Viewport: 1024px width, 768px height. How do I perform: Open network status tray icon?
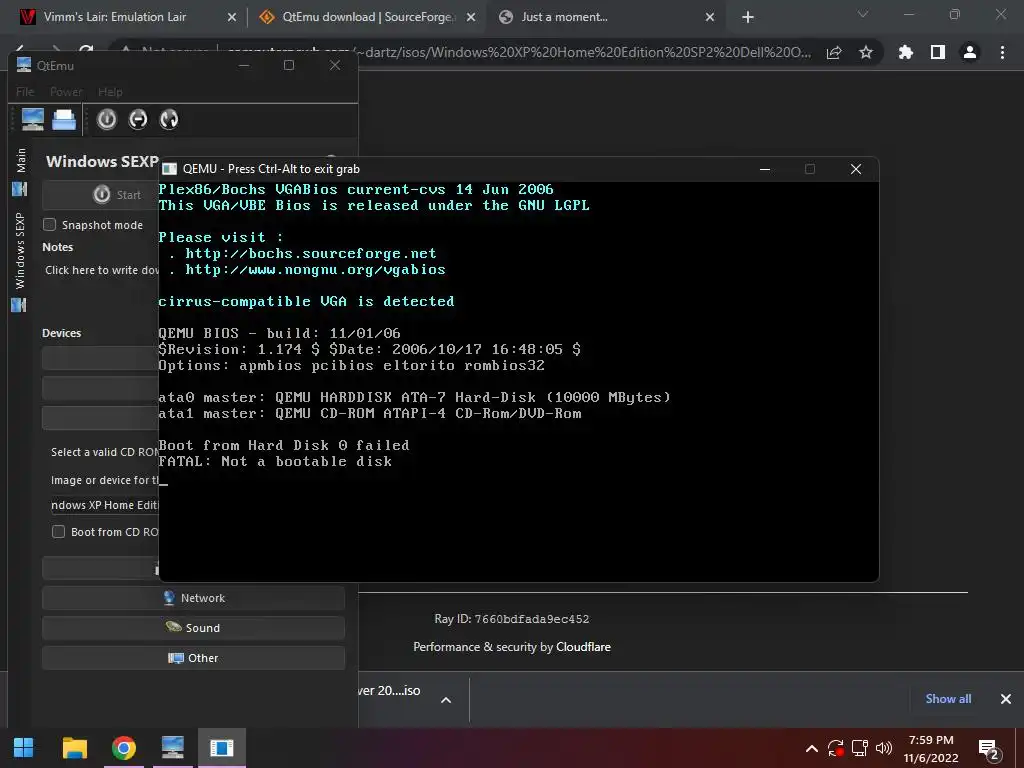tap(859, 748)
